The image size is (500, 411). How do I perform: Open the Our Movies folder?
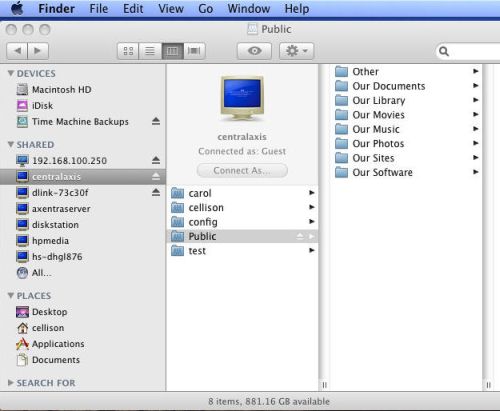(407, 114)
